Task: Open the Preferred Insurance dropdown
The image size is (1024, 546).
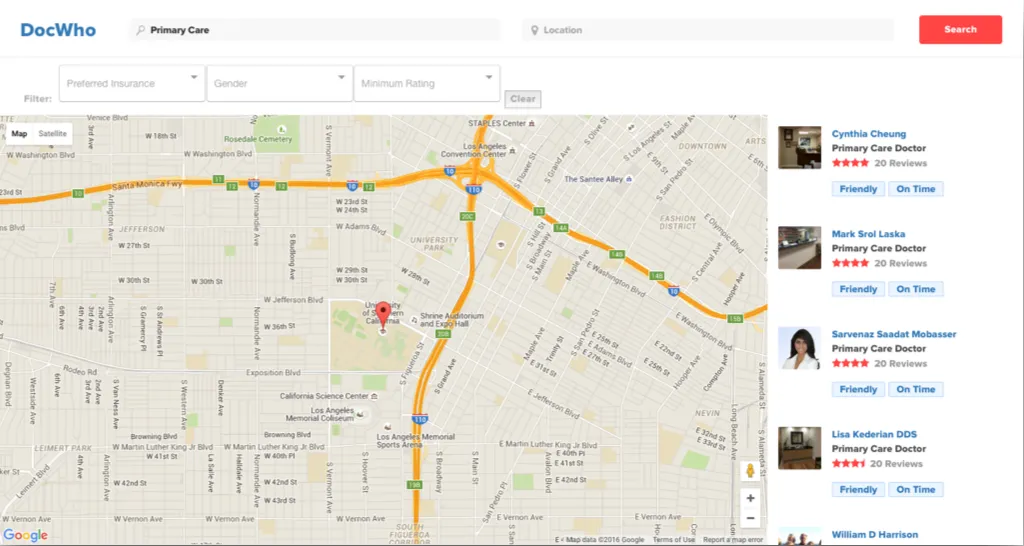Action: click(132, 83)
